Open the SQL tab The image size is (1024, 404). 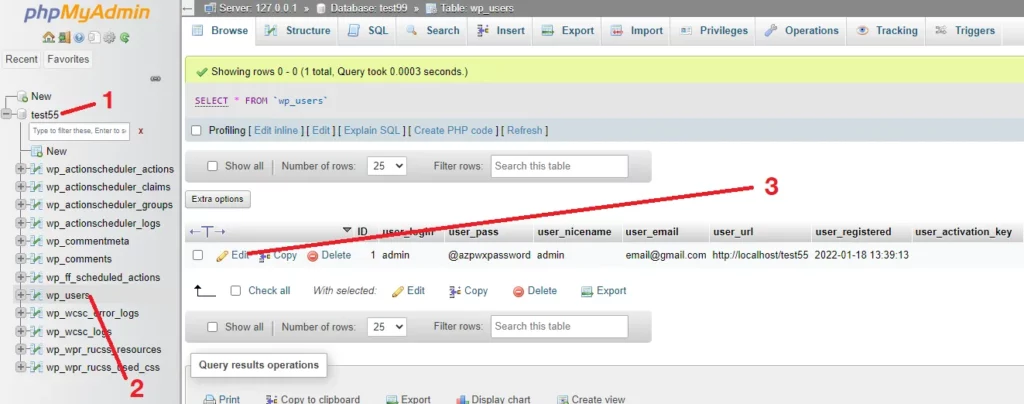point(368,31)
